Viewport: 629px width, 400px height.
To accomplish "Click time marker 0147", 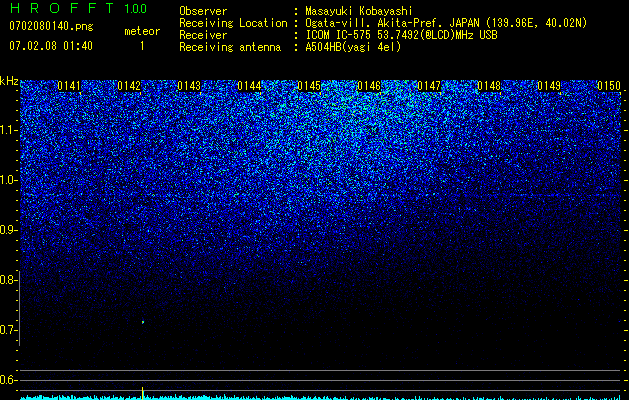I will [x=429, y=86].
